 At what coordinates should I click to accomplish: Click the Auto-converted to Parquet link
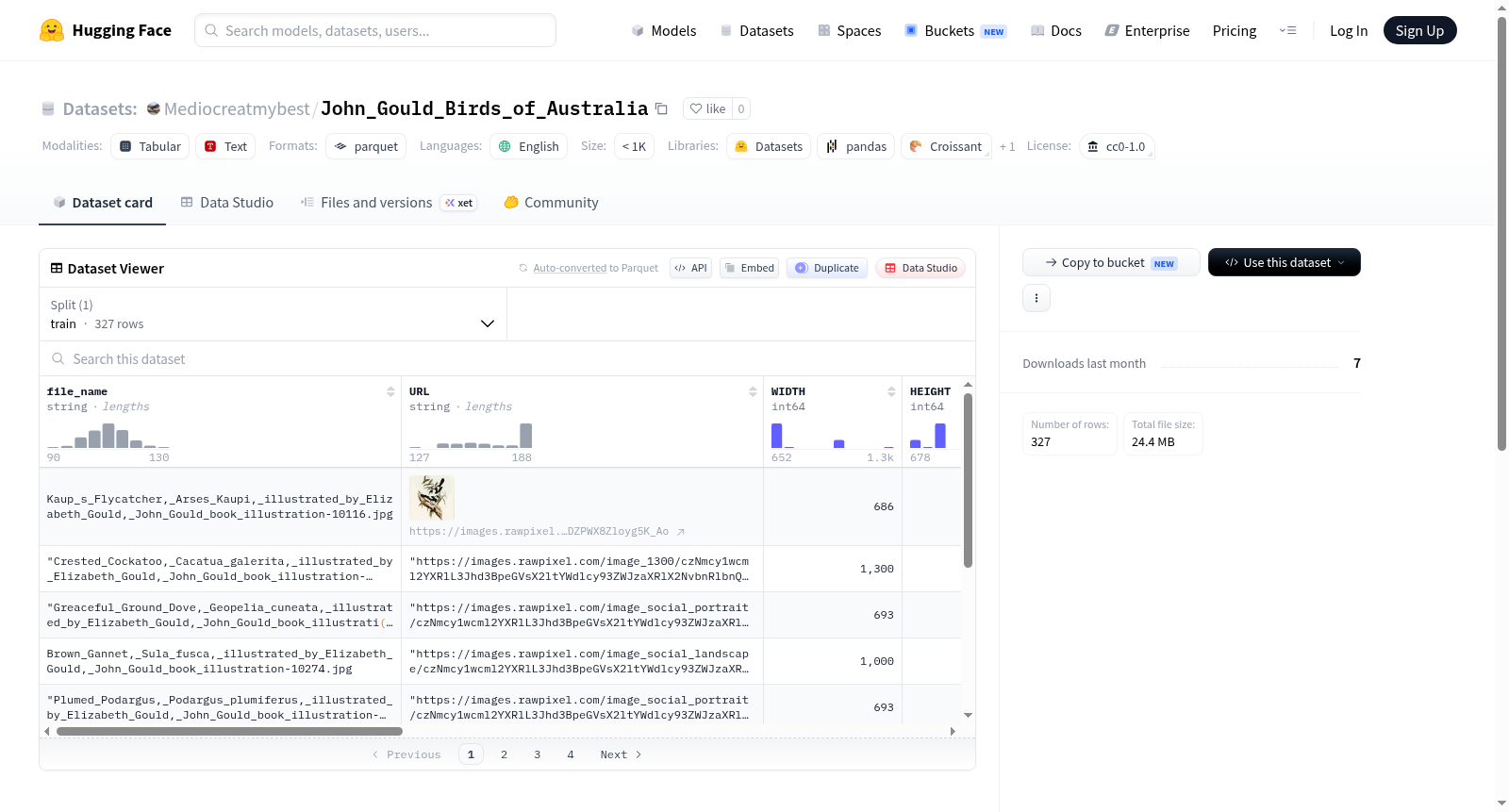[595, 268]
